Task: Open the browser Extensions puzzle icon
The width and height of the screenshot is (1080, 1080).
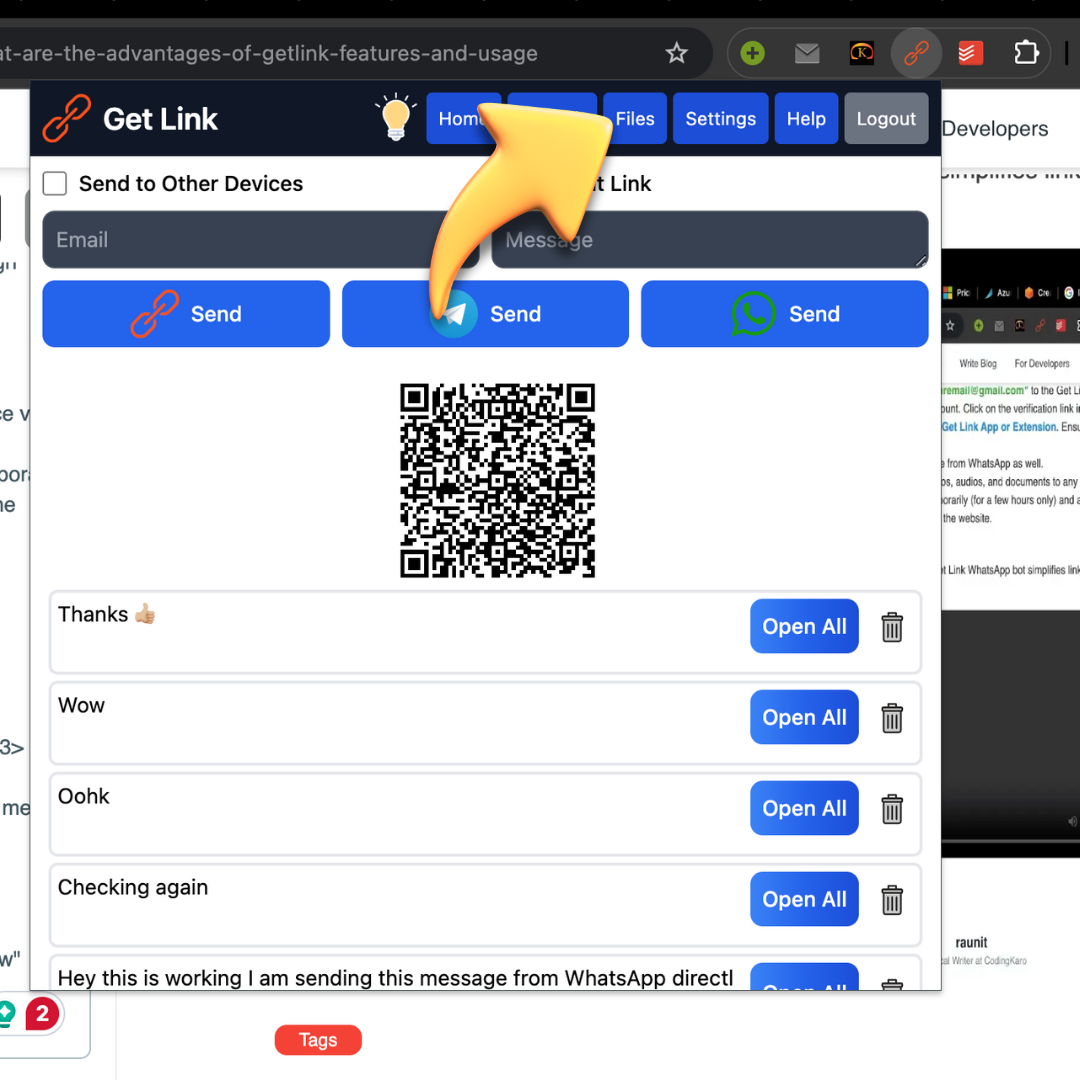Action: pos(1026,53)
